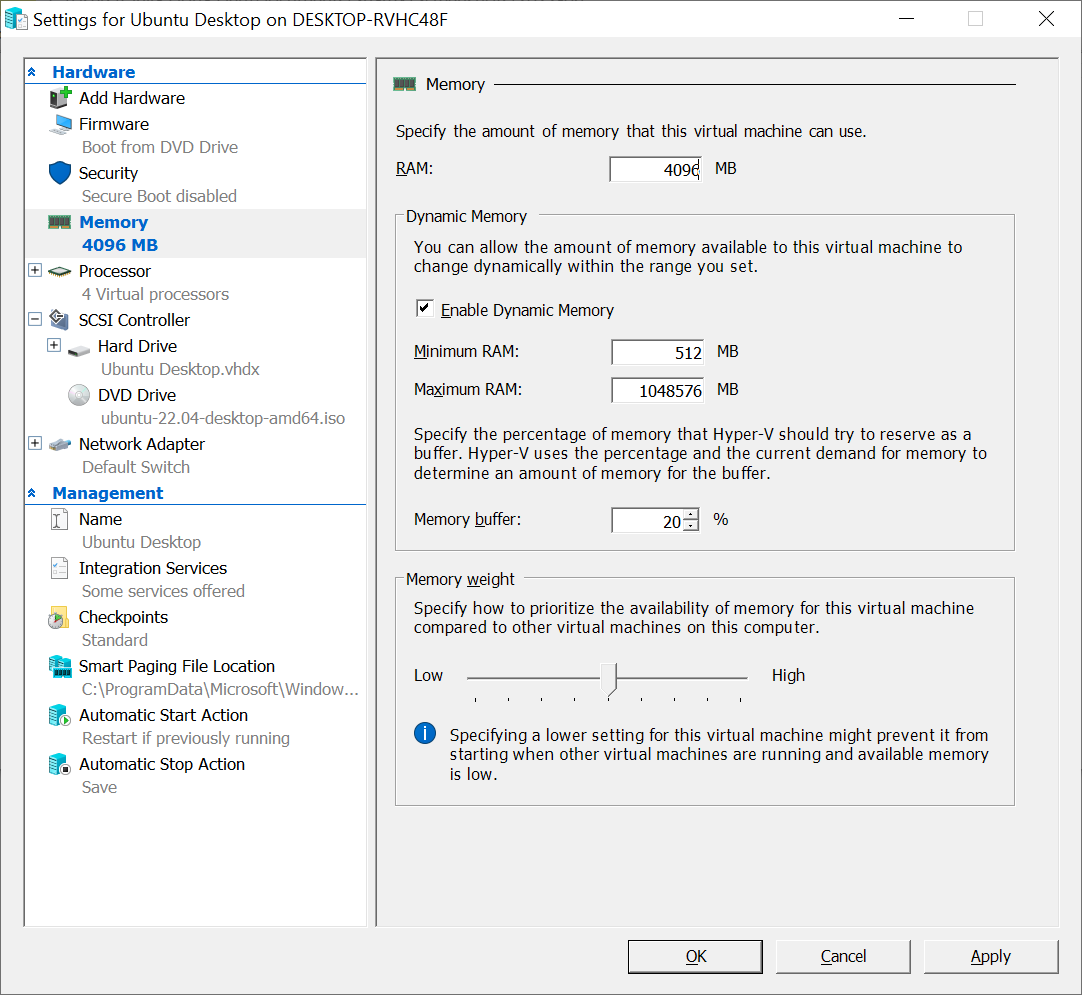Click the Checkpoints clock icon
The height and width of the screenshot is (995, 1082).
tap(59, 618)
